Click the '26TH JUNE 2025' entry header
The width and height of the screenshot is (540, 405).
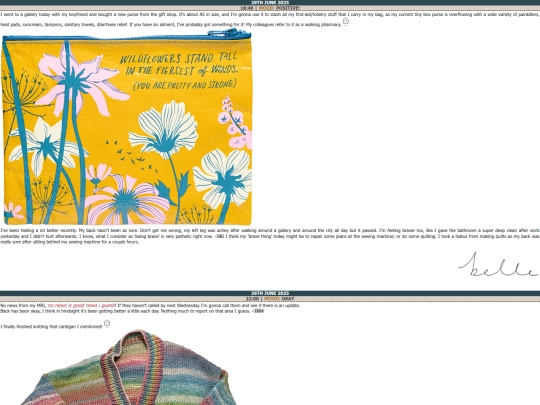(x=270, y=293)
